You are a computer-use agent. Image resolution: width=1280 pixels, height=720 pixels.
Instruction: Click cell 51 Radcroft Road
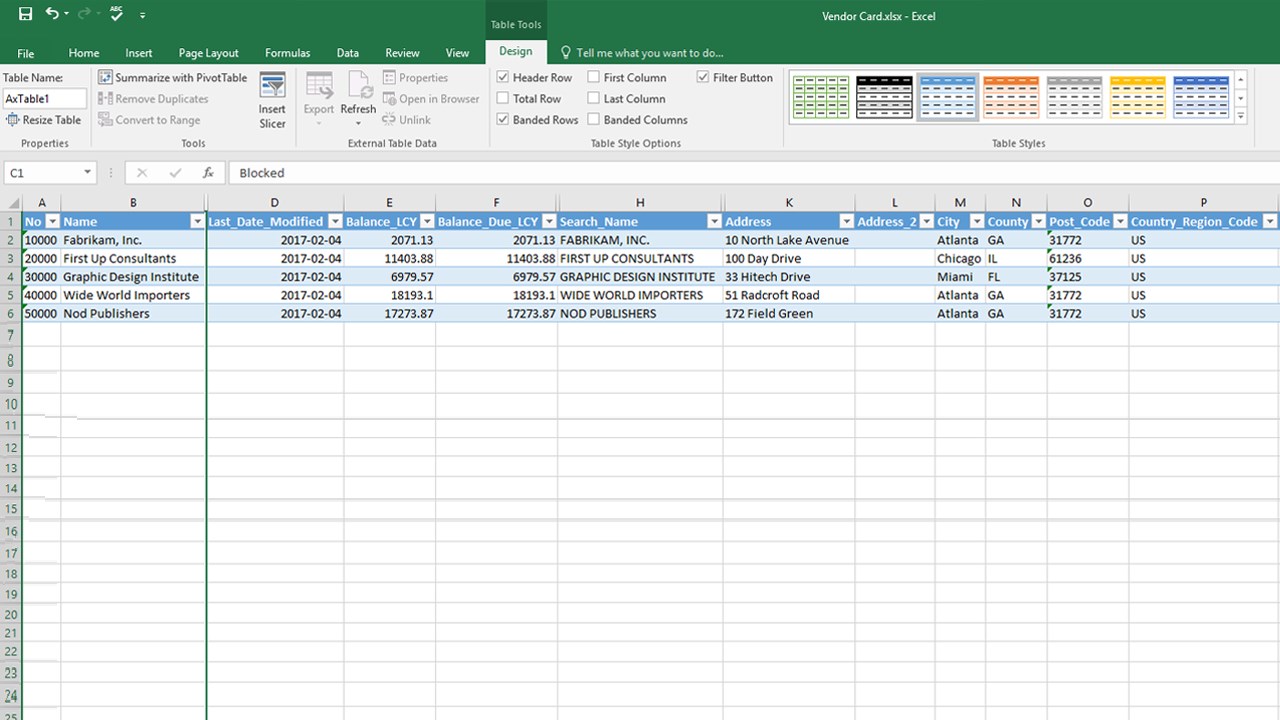click(x=788, y=295)
